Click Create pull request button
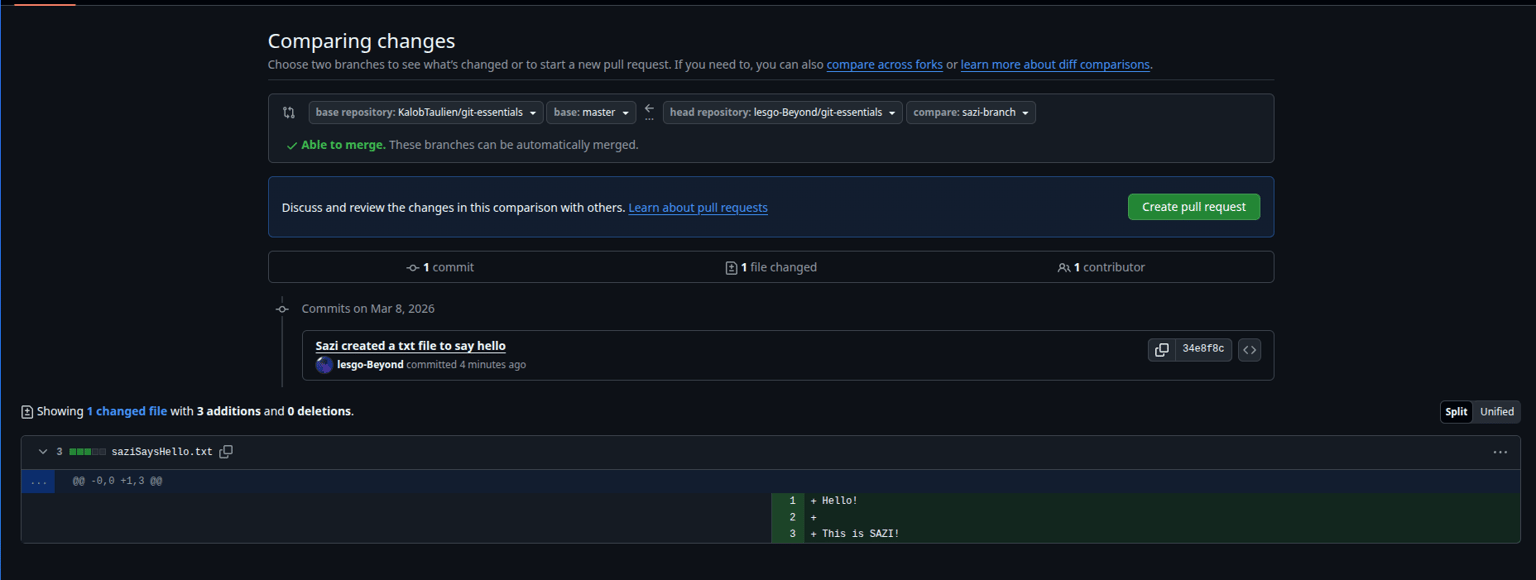1536x580 pixels. coord(1194,207)
